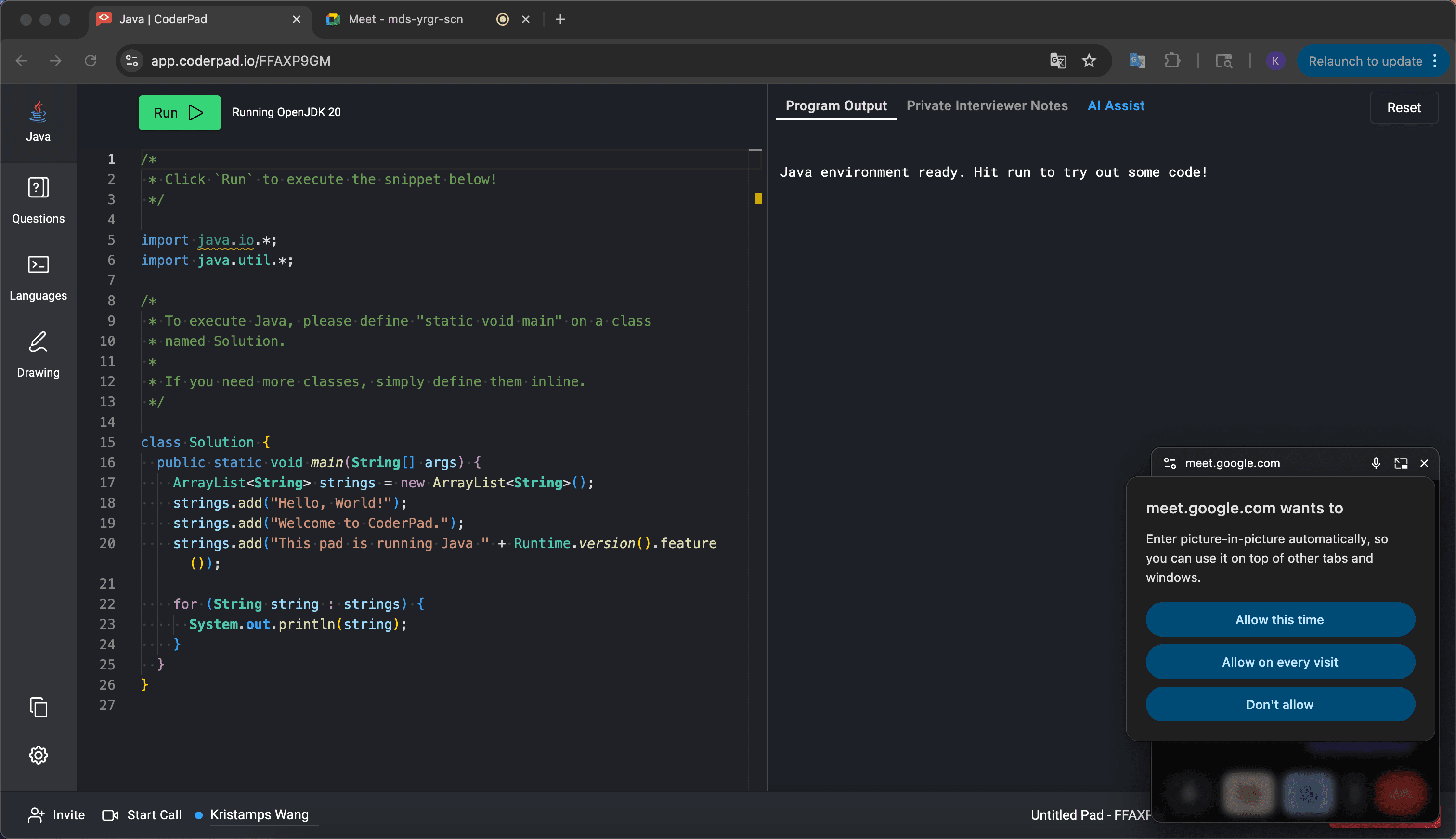
Task: Open the Chrome extensions puzzle icon
Action: click(1172, 61)
